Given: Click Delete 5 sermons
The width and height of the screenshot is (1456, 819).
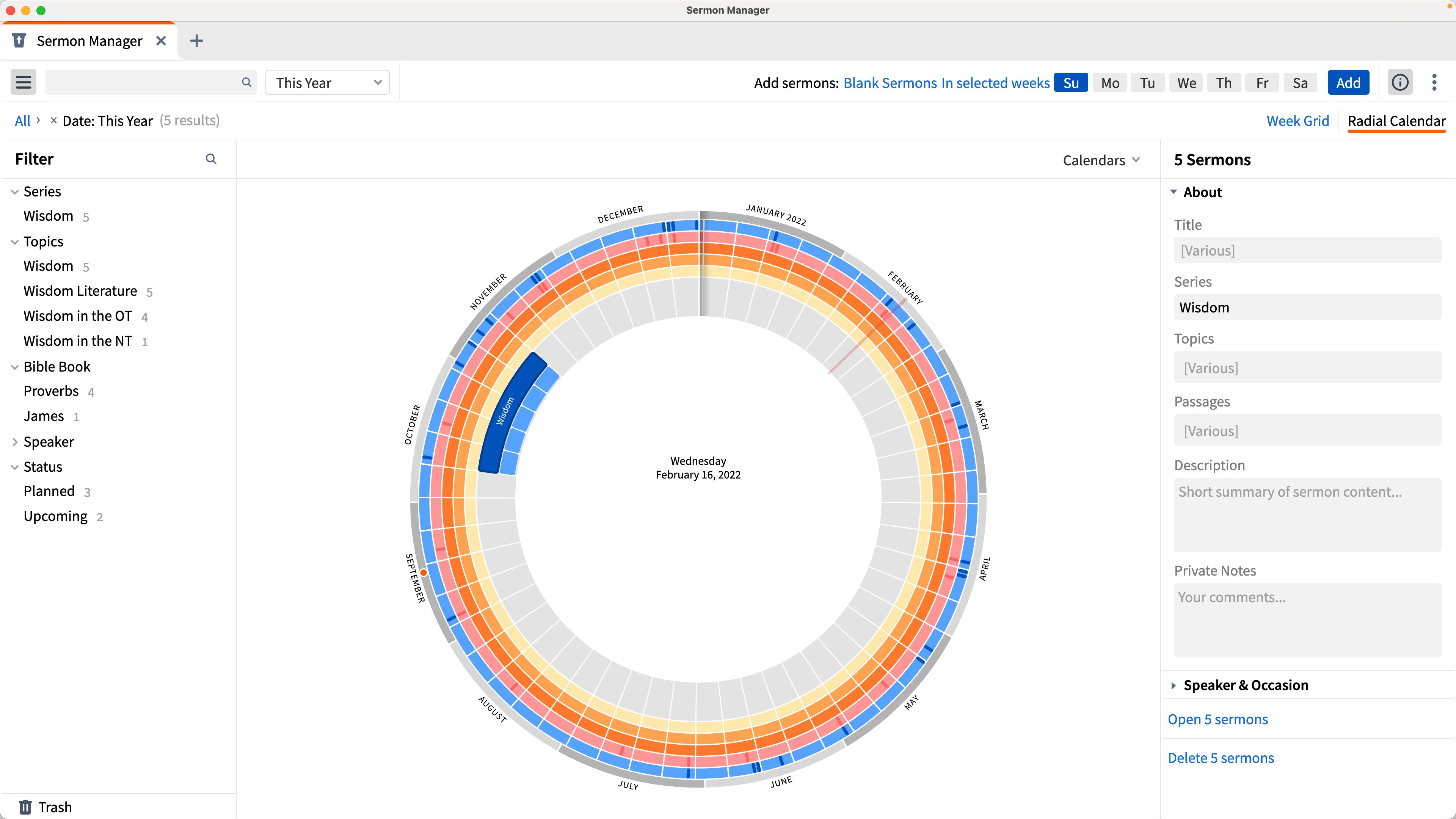Looking at the screenshot, I should point(1221,758).
